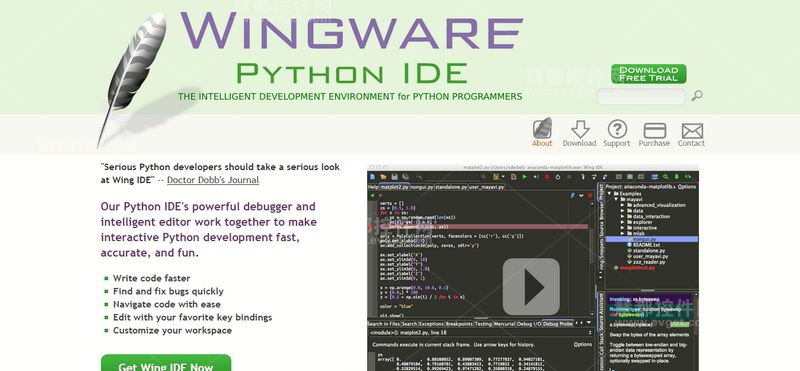Expand the mlab folder
This screenshot has width=800, height=371.
622,233
